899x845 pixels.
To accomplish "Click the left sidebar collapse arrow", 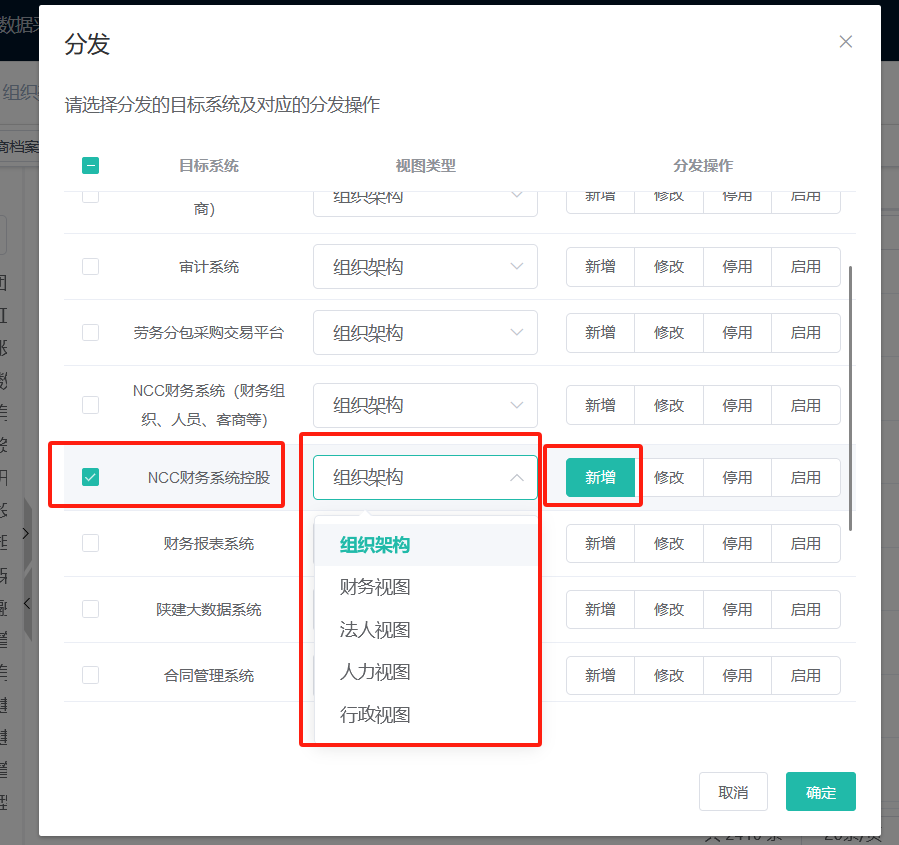I will 27,603.
